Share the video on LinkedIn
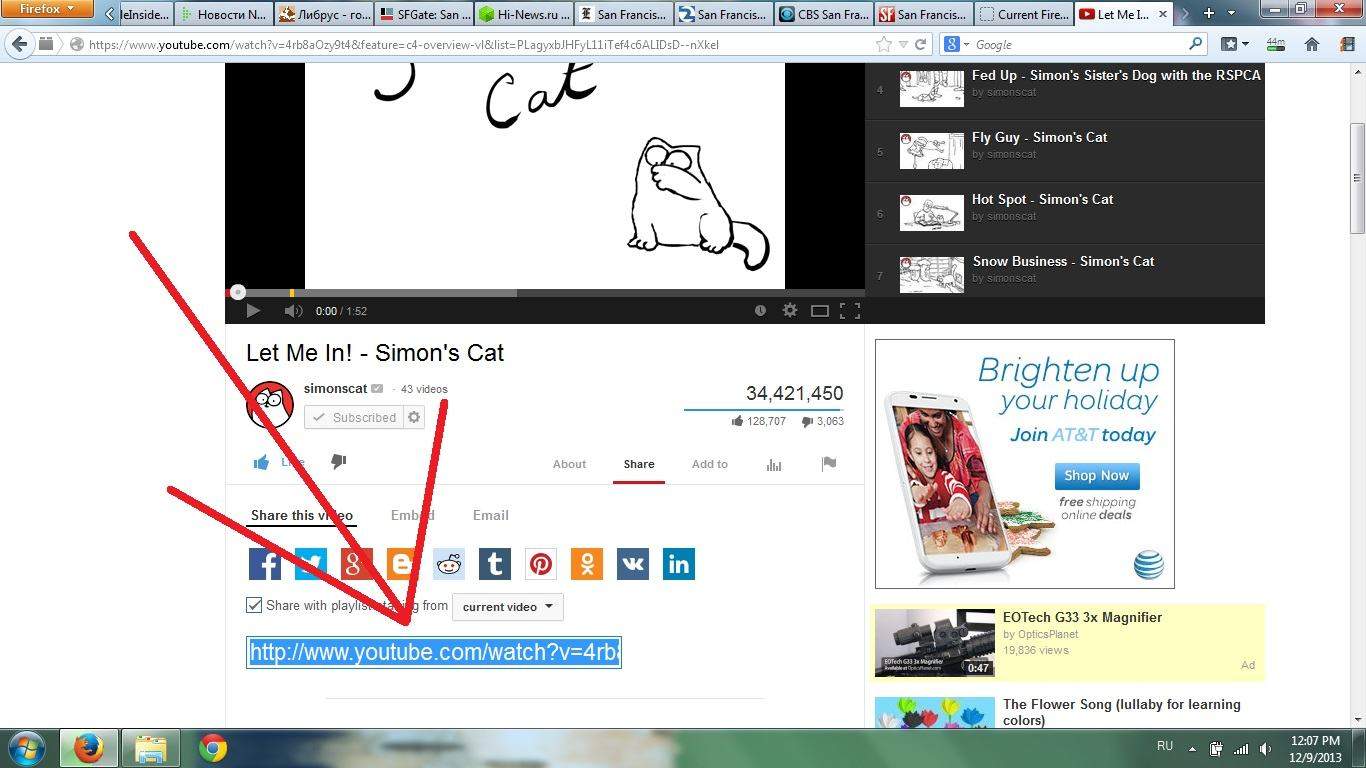The width and height of the screenshot is (1366, 768). click(x=679, y=564)
